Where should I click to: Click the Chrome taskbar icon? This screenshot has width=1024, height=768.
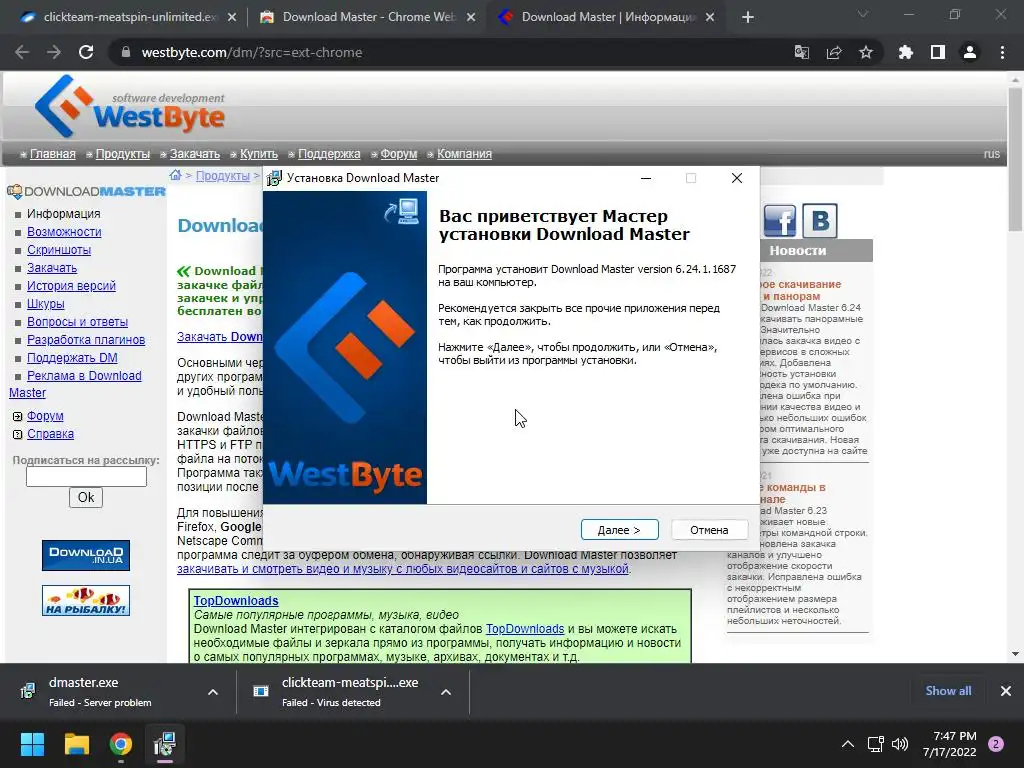(x=121, y=744)
